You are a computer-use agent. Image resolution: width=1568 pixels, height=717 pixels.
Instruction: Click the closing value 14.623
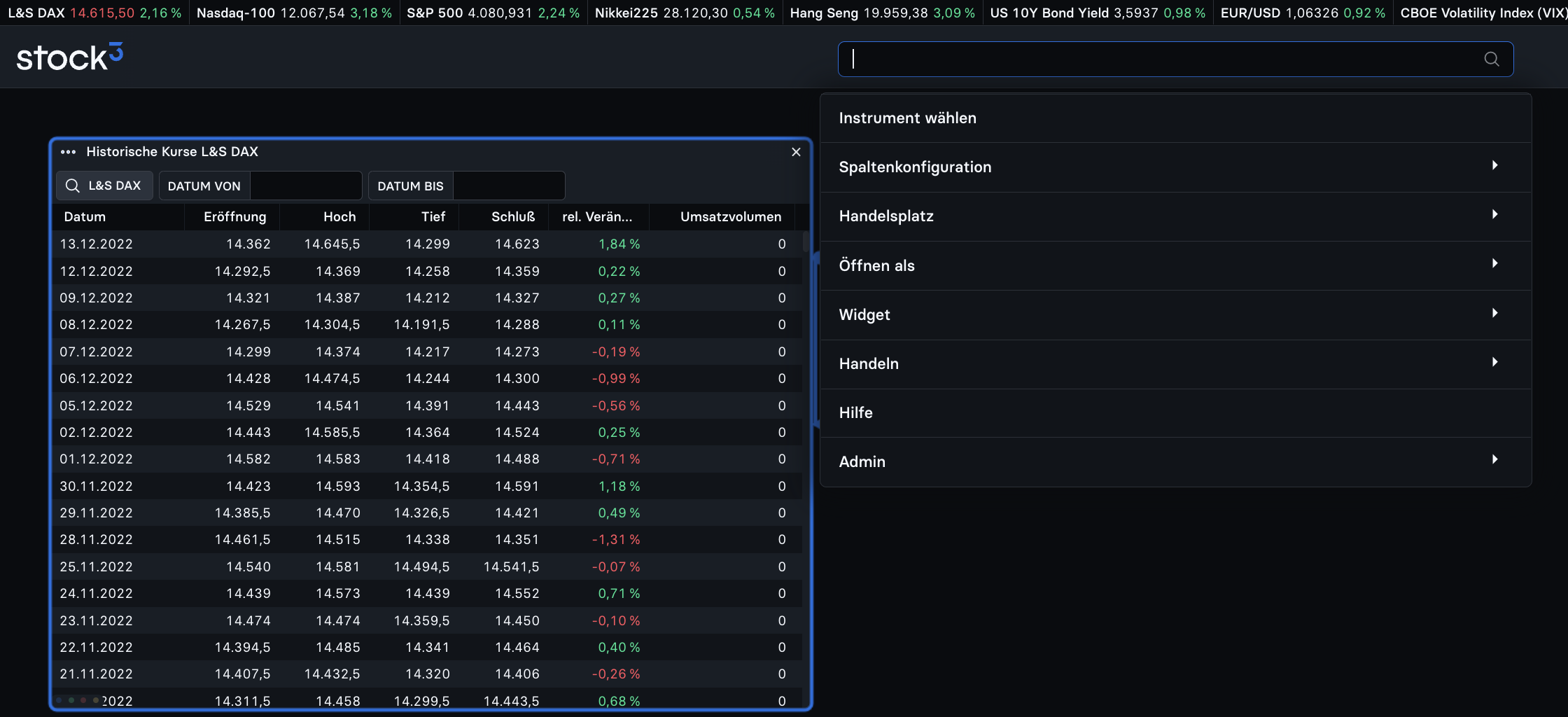coord(517,244)
